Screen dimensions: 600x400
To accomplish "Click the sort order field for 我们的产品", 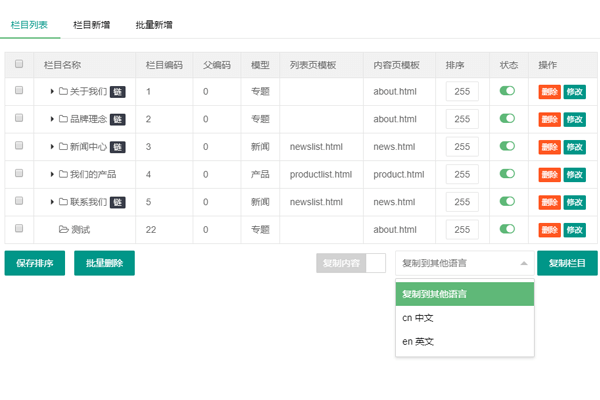I will pos(462,174).
